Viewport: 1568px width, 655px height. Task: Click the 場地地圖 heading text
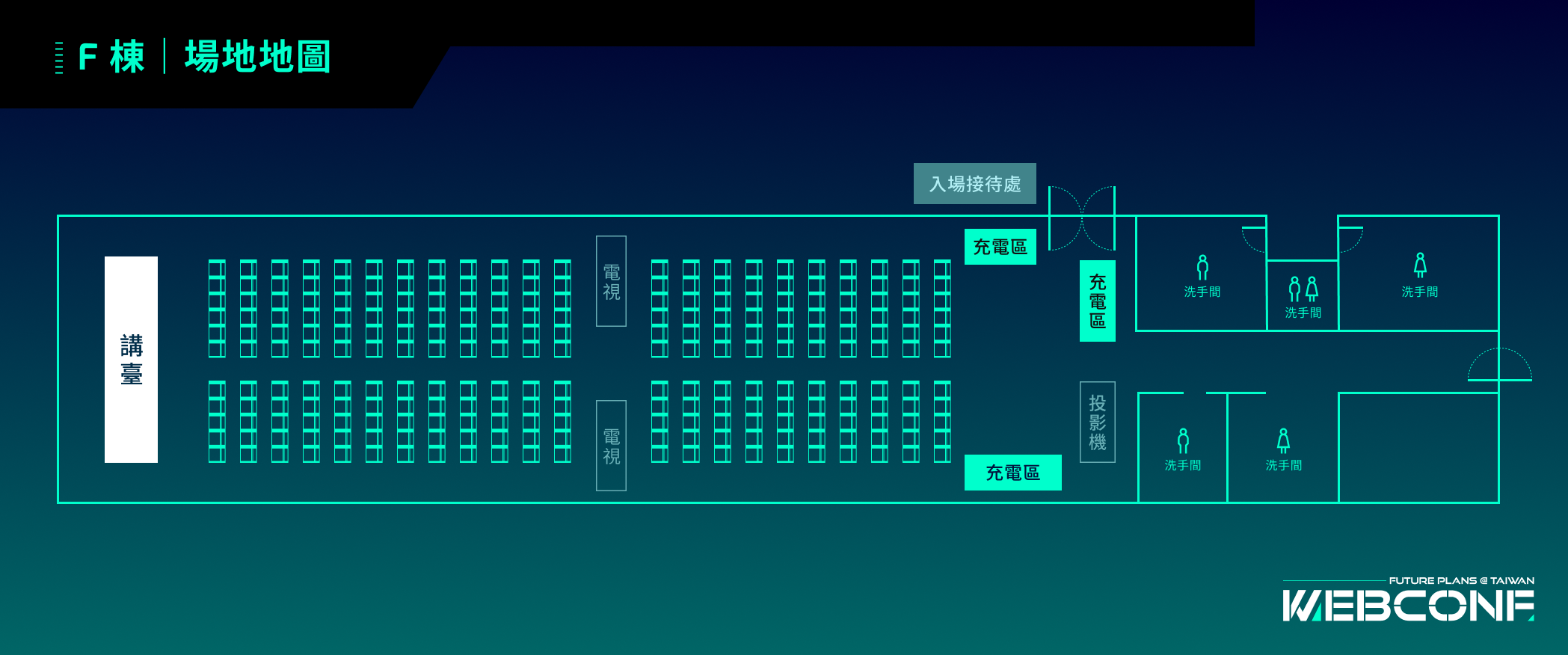pyautogui.click(x=257, y=58)
